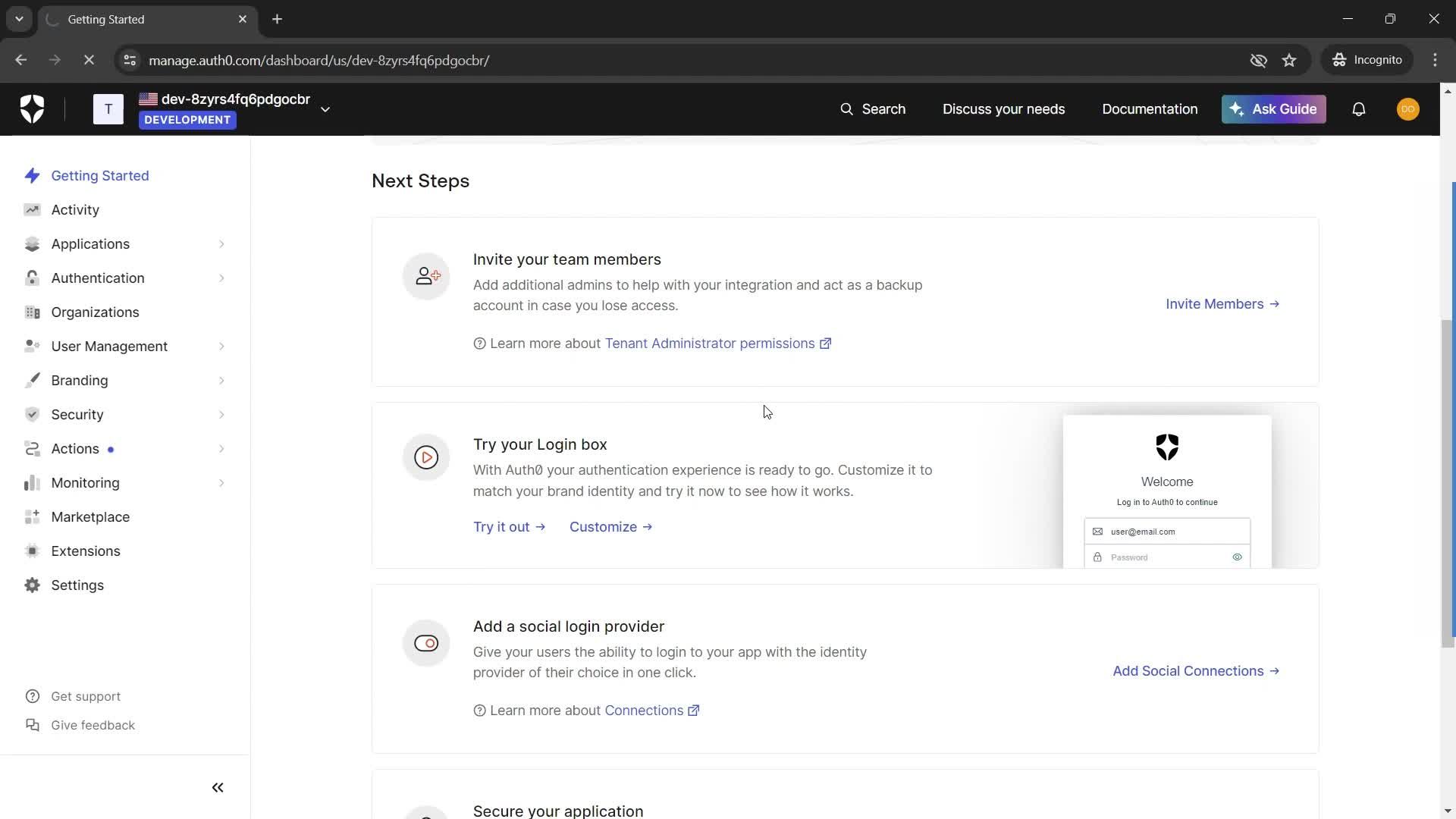Expand the Applications submenu chevron

pyautogui.click(x=221, y=244)
